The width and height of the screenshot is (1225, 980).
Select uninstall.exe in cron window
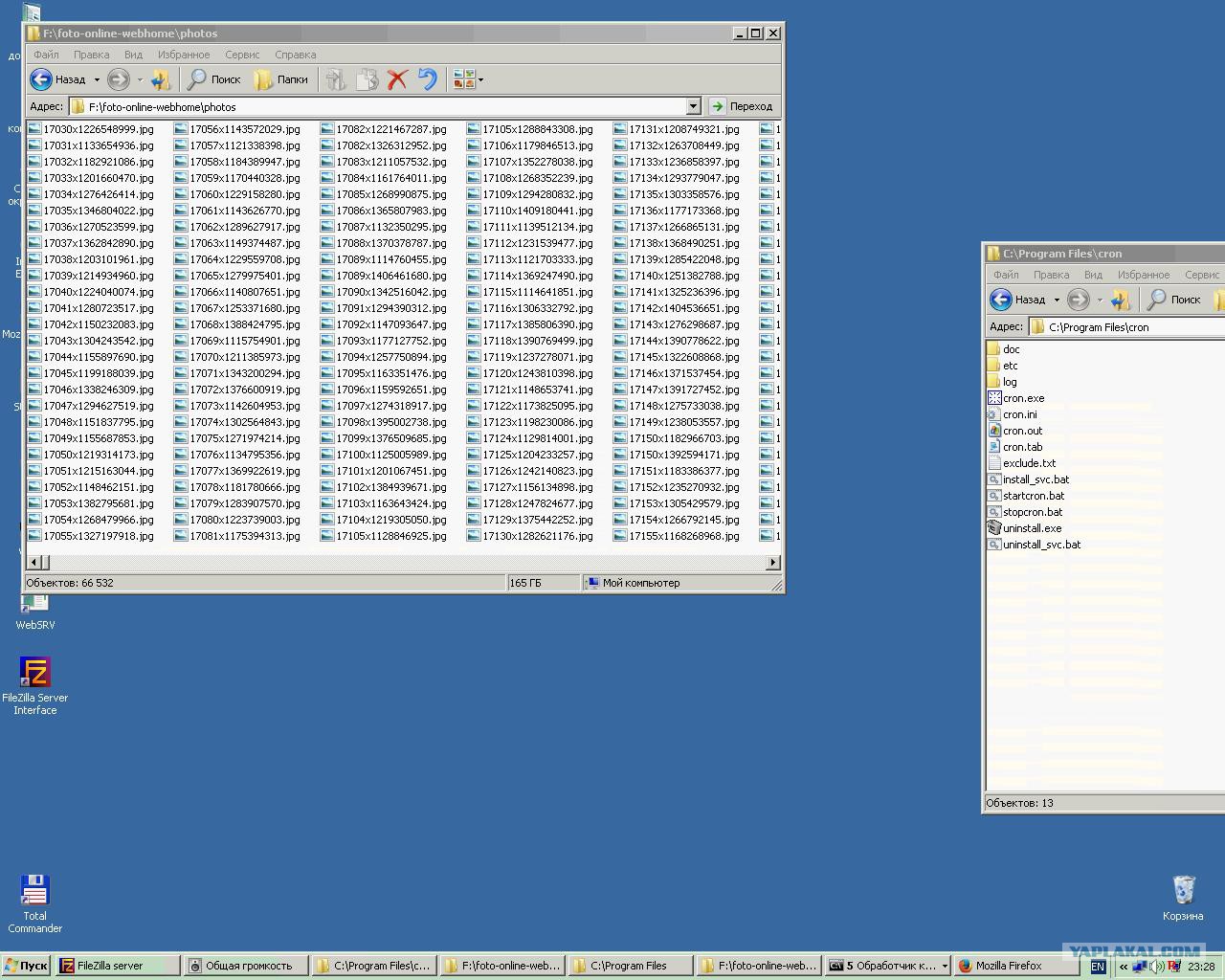[1024, 528]
